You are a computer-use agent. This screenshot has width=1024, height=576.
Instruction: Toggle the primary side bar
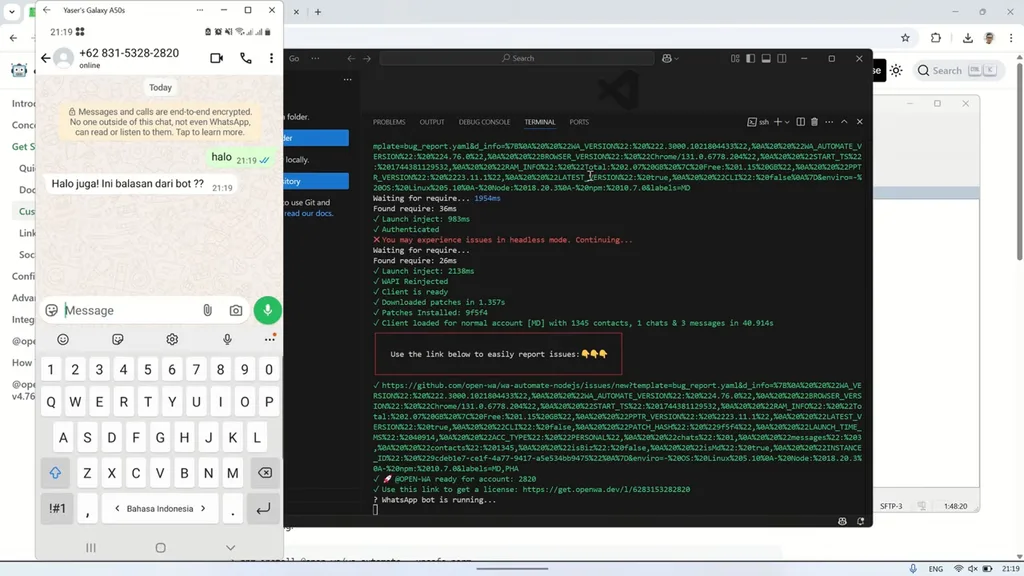tap(750, 58)
